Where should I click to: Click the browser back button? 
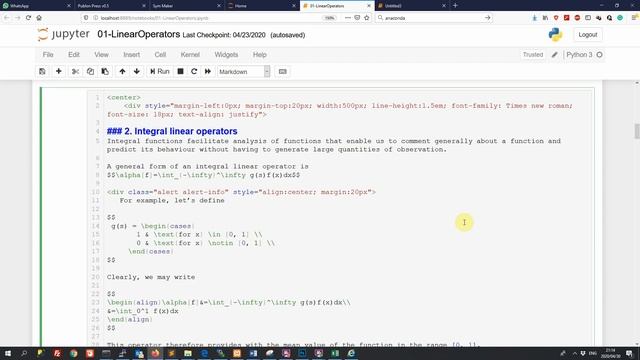click(7, 18)
